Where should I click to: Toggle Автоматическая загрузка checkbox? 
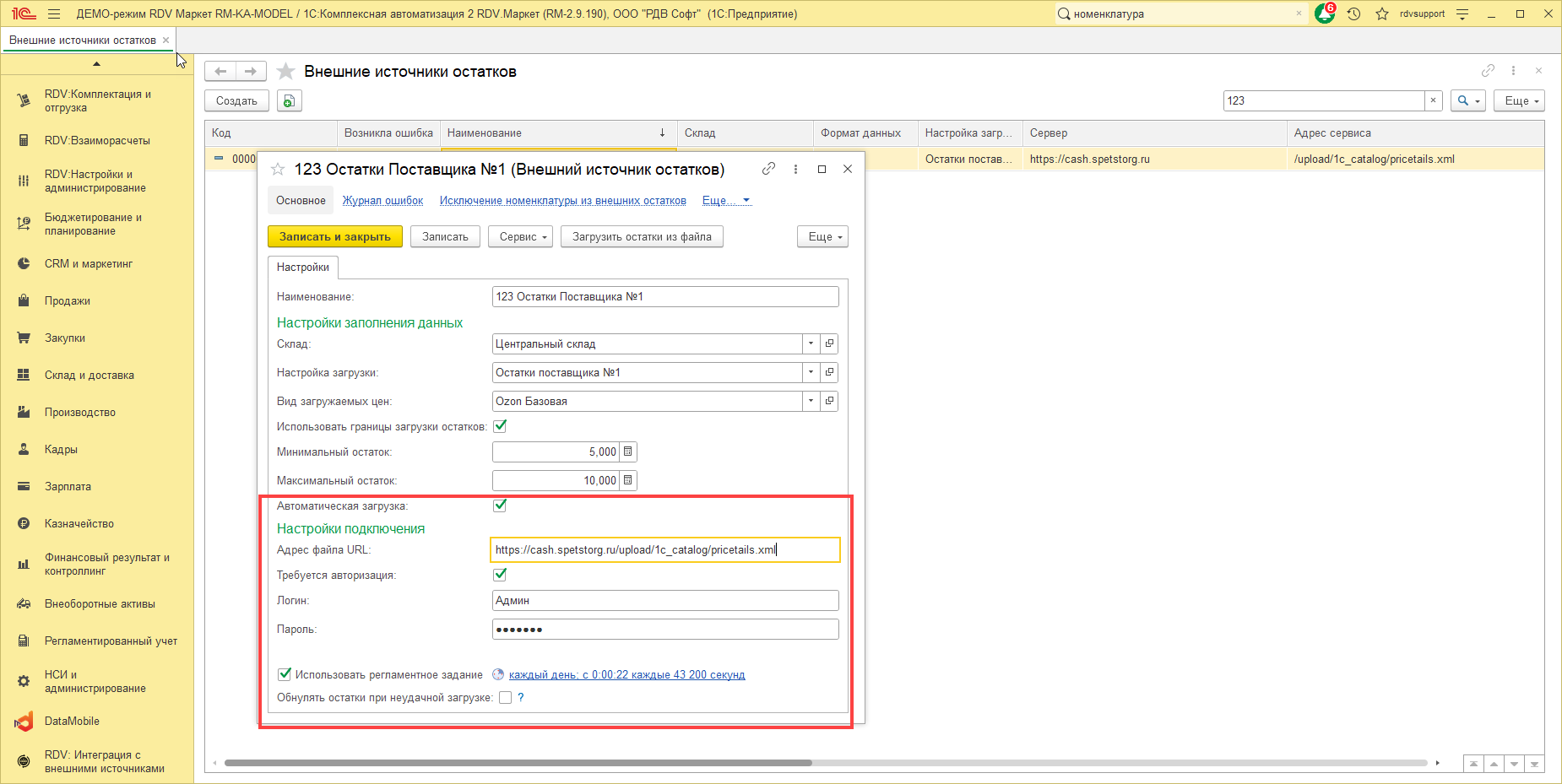500,506
